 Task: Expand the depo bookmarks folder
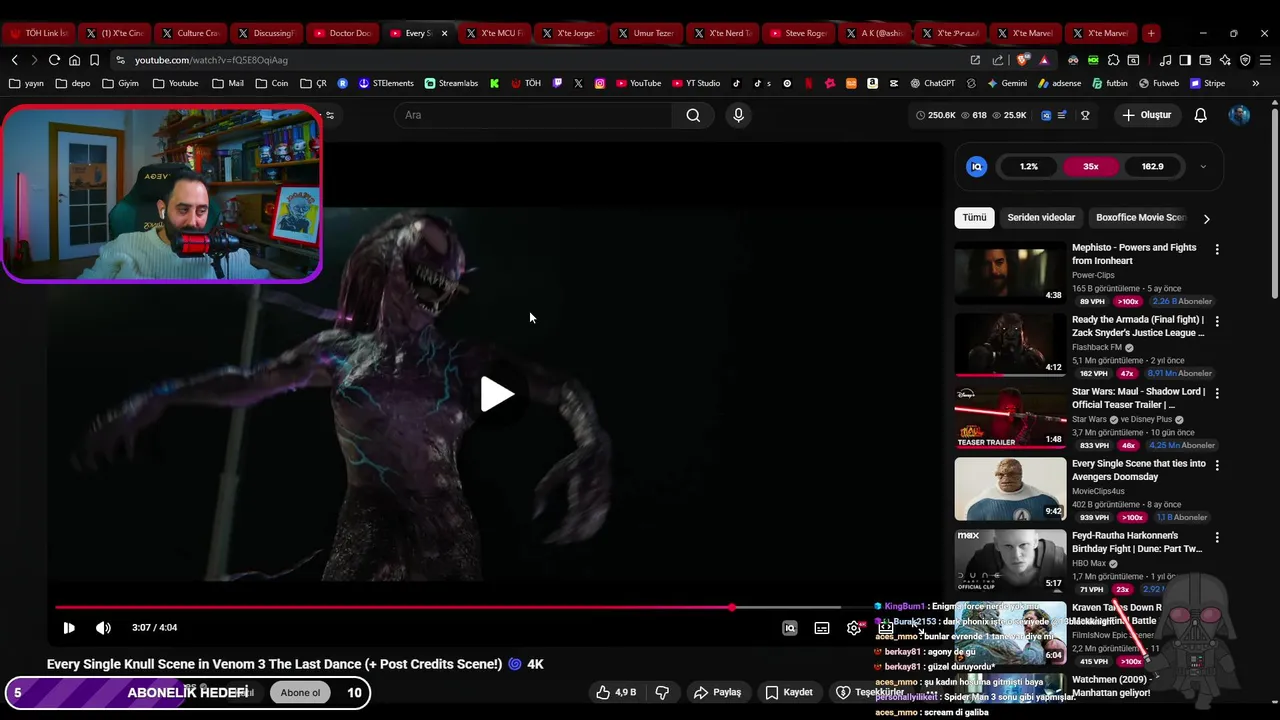(73, 84)
